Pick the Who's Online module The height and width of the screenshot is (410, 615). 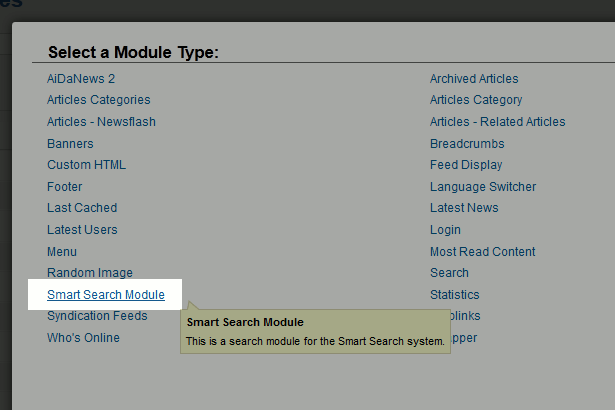[x=83, y=338]
